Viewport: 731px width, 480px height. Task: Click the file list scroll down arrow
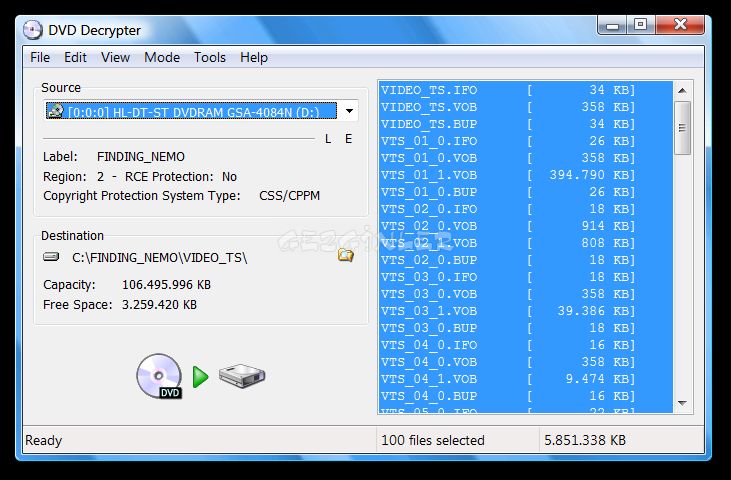click(x=683, y=403)
